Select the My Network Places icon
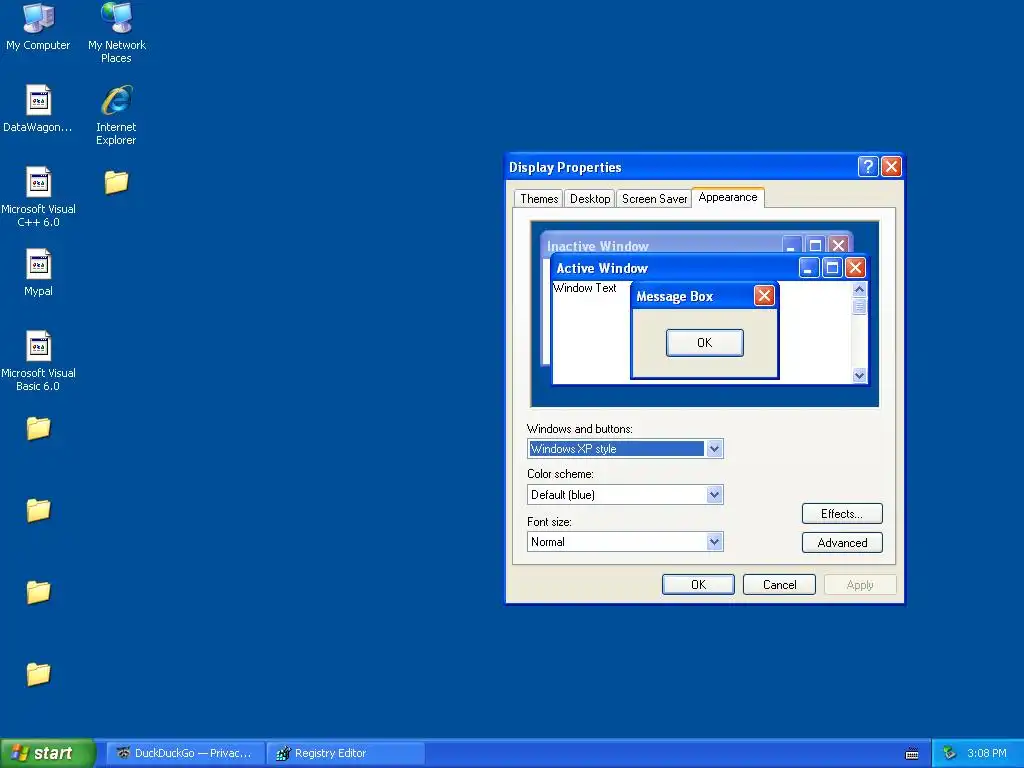Screen dimensions: 1024x768 [x=117, y=33]
